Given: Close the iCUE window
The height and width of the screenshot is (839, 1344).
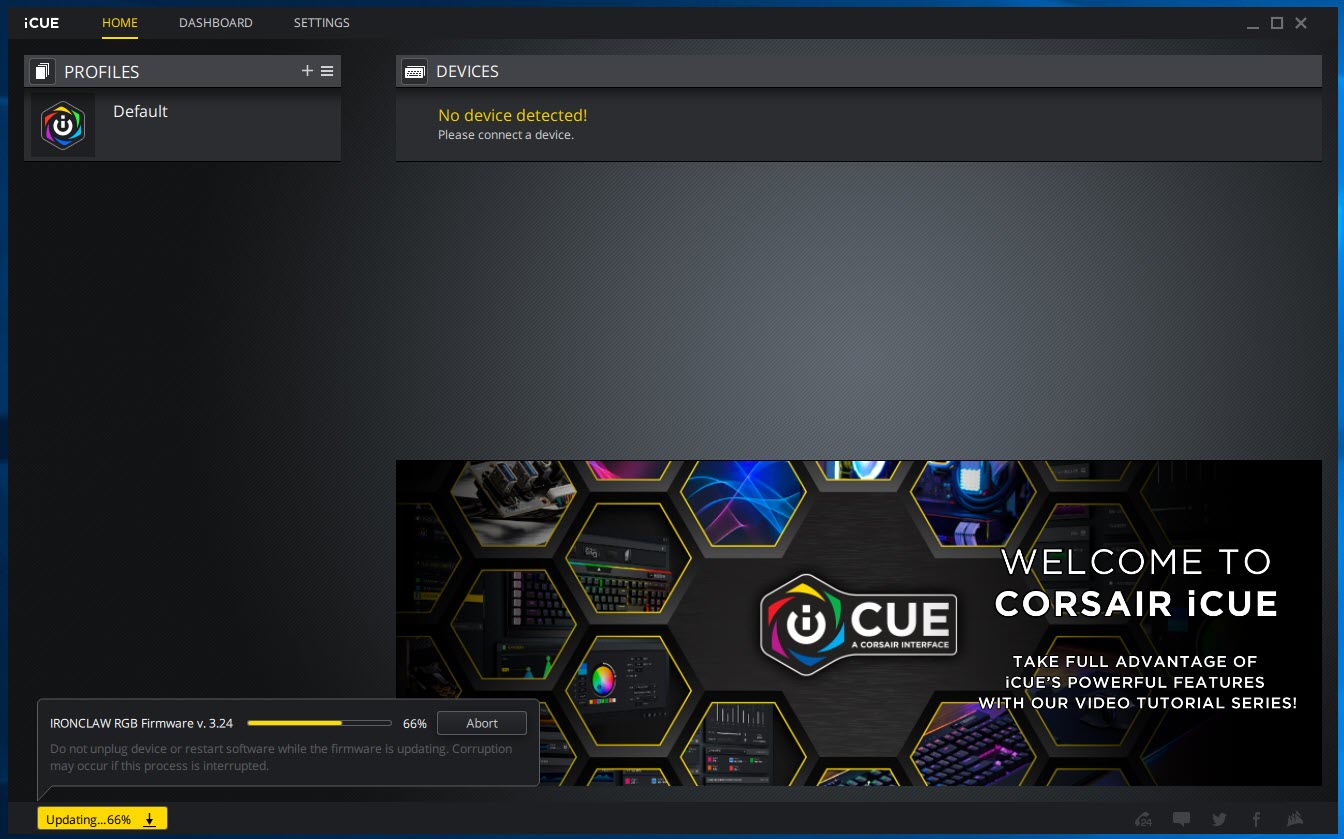Looking at the screenshot, I should 1301,23.
